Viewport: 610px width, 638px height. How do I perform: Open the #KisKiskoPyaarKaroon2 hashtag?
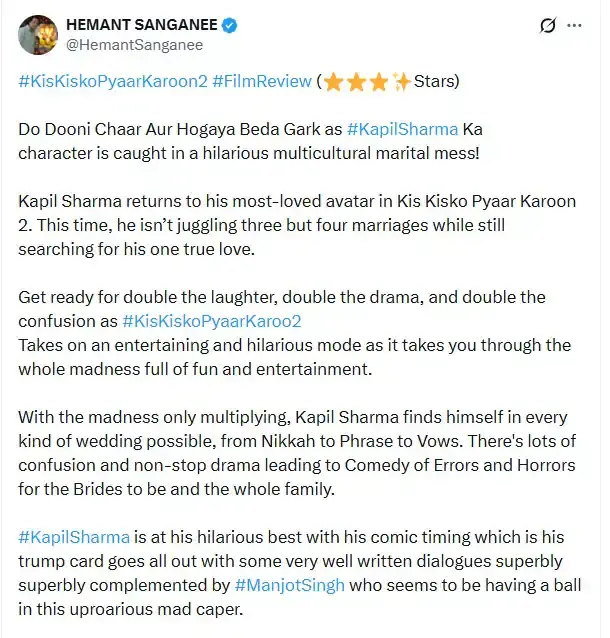tap(112, 81)
